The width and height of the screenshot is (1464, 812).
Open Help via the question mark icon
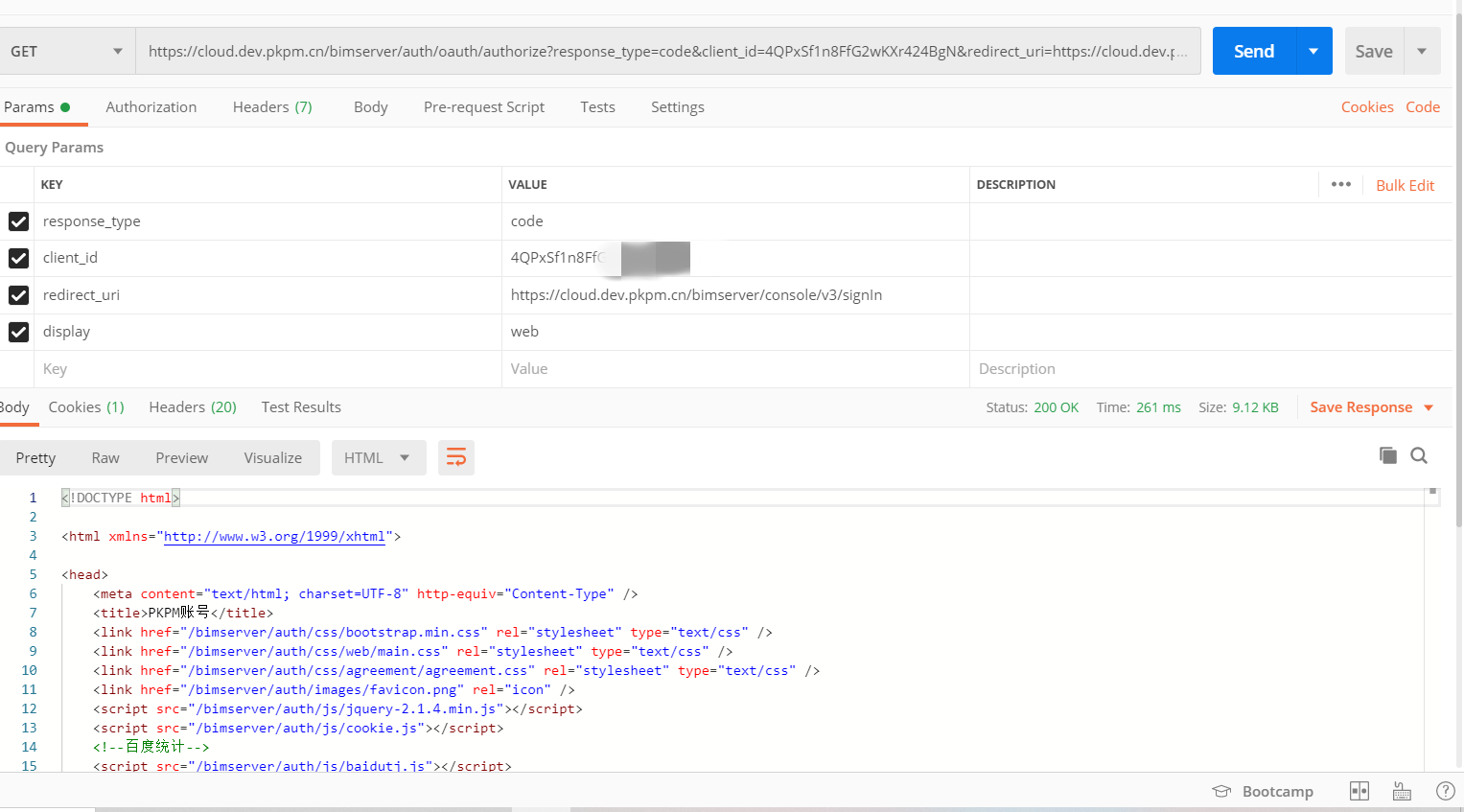pyautogui.click(x=1445, y=790)
